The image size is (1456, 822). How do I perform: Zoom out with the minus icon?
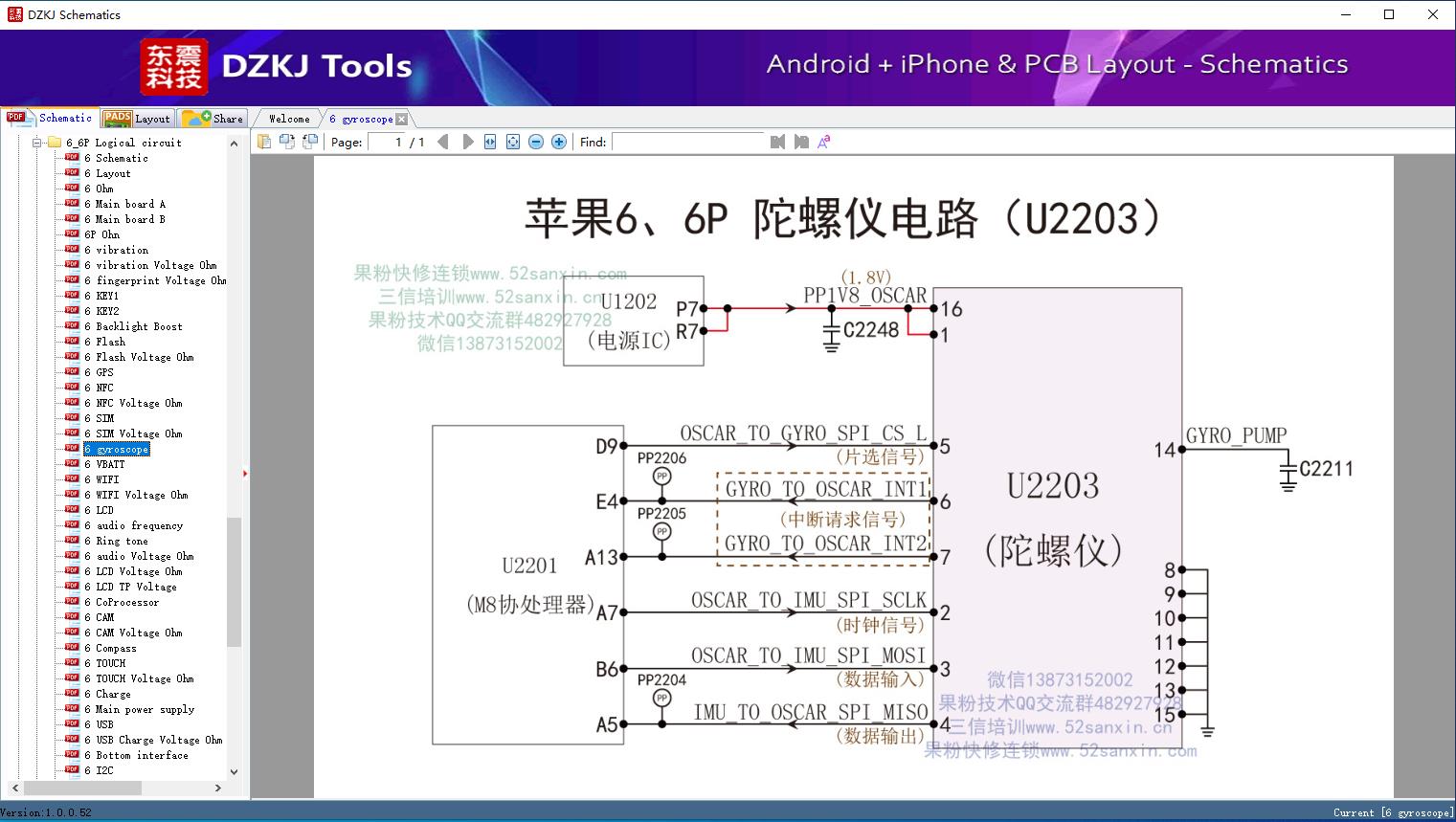[x=536, y=142]
